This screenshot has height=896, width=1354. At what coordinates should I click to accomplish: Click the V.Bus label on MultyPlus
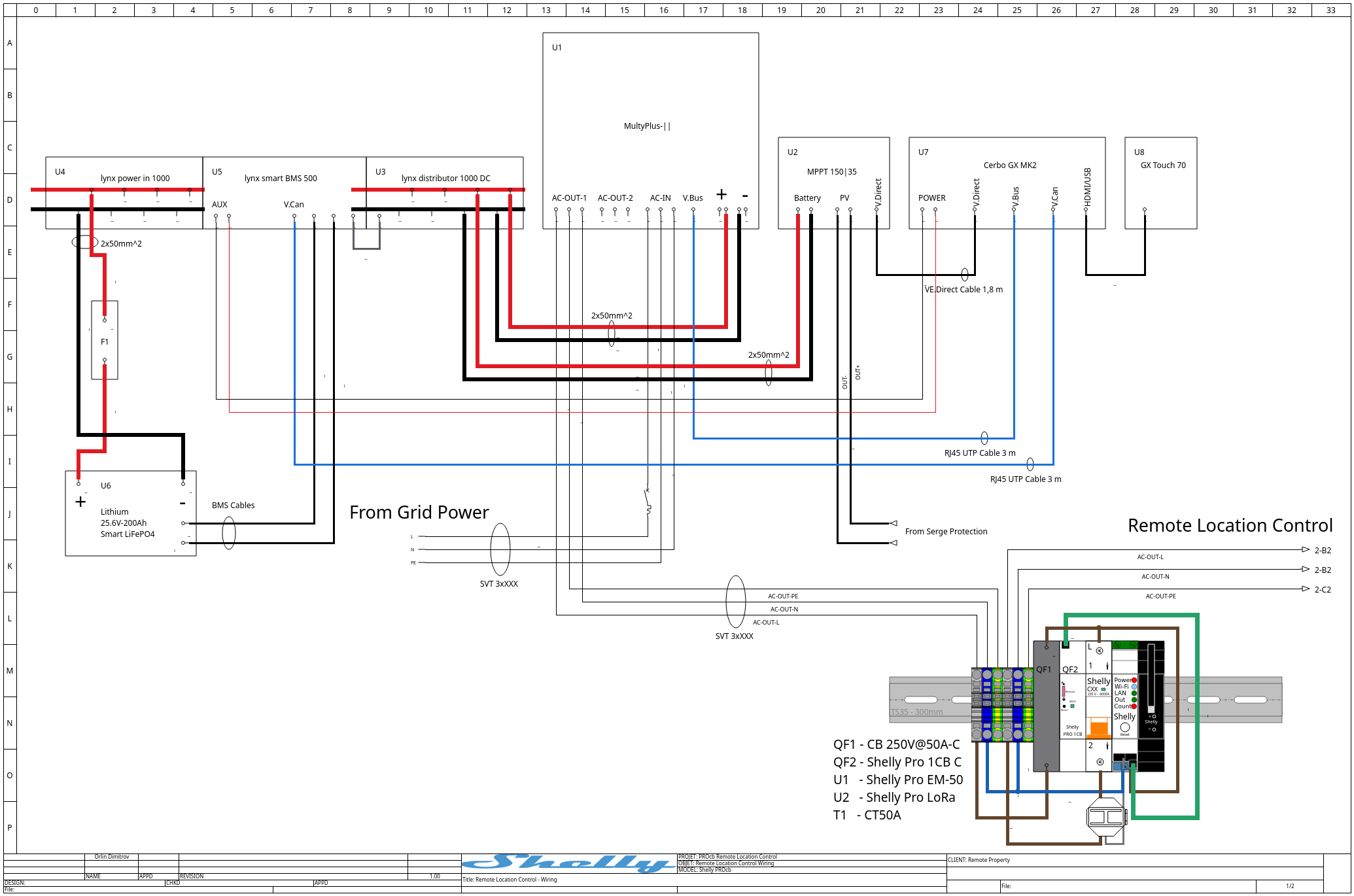tap(693, 198)
